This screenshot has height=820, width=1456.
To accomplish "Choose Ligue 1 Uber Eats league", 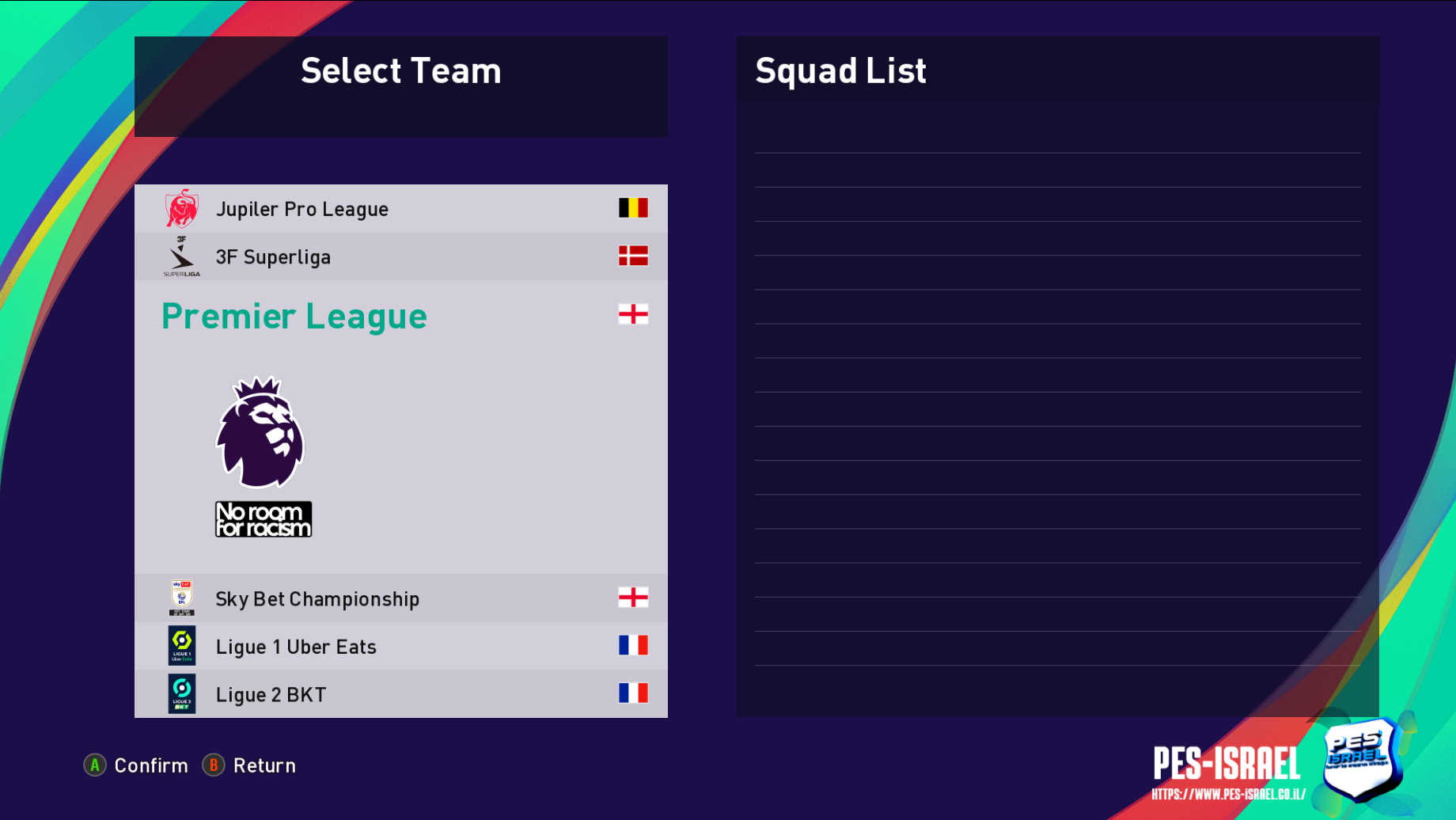I will click(x=296, y=647).
